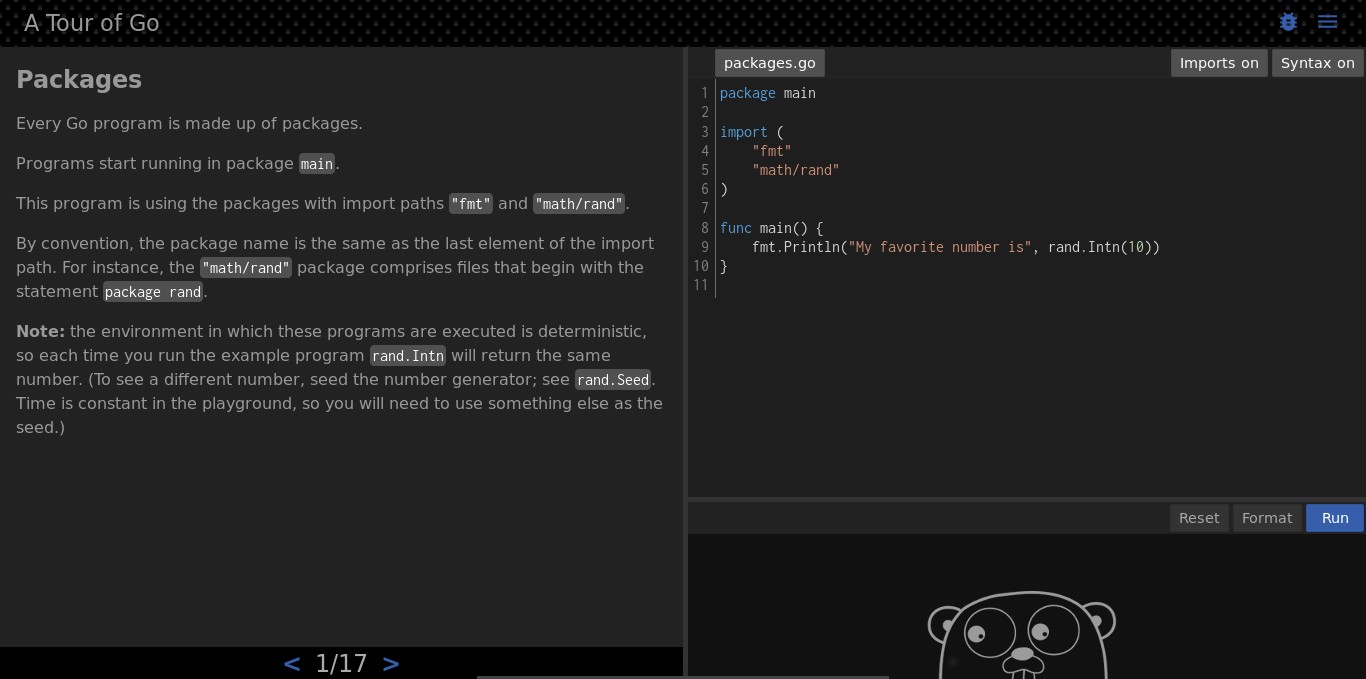This screenshot has height=679, width=1366.
Task: Click the rand.Intn inline code snippet
Action: coord(407,355)
